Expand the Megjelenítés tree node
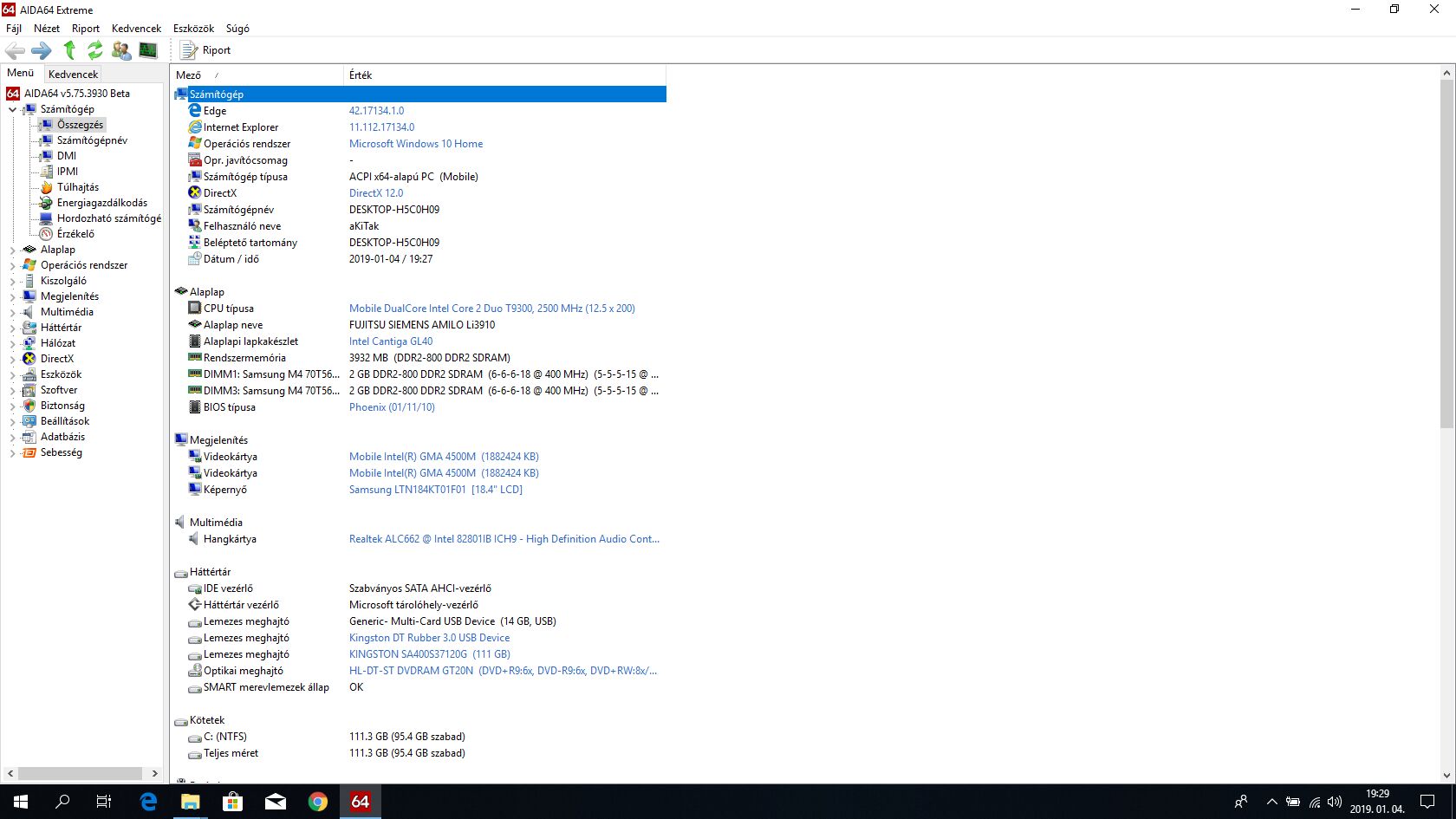Image resolution: width=1456 pixels, height=819 pixels. click(12, 296)
